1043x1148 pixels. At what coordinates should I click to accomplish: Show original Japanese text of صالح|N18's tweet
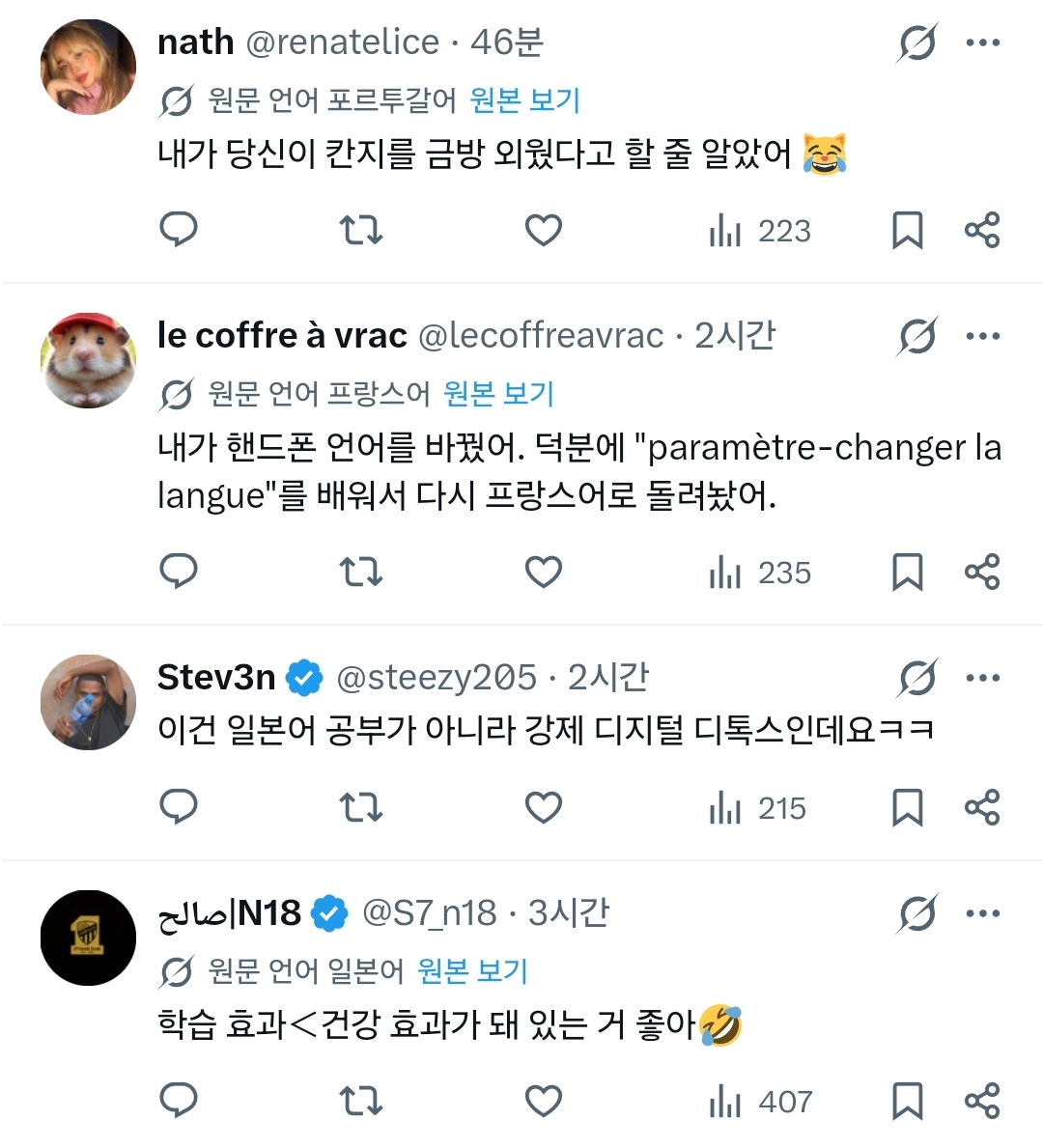pos(472,971)
